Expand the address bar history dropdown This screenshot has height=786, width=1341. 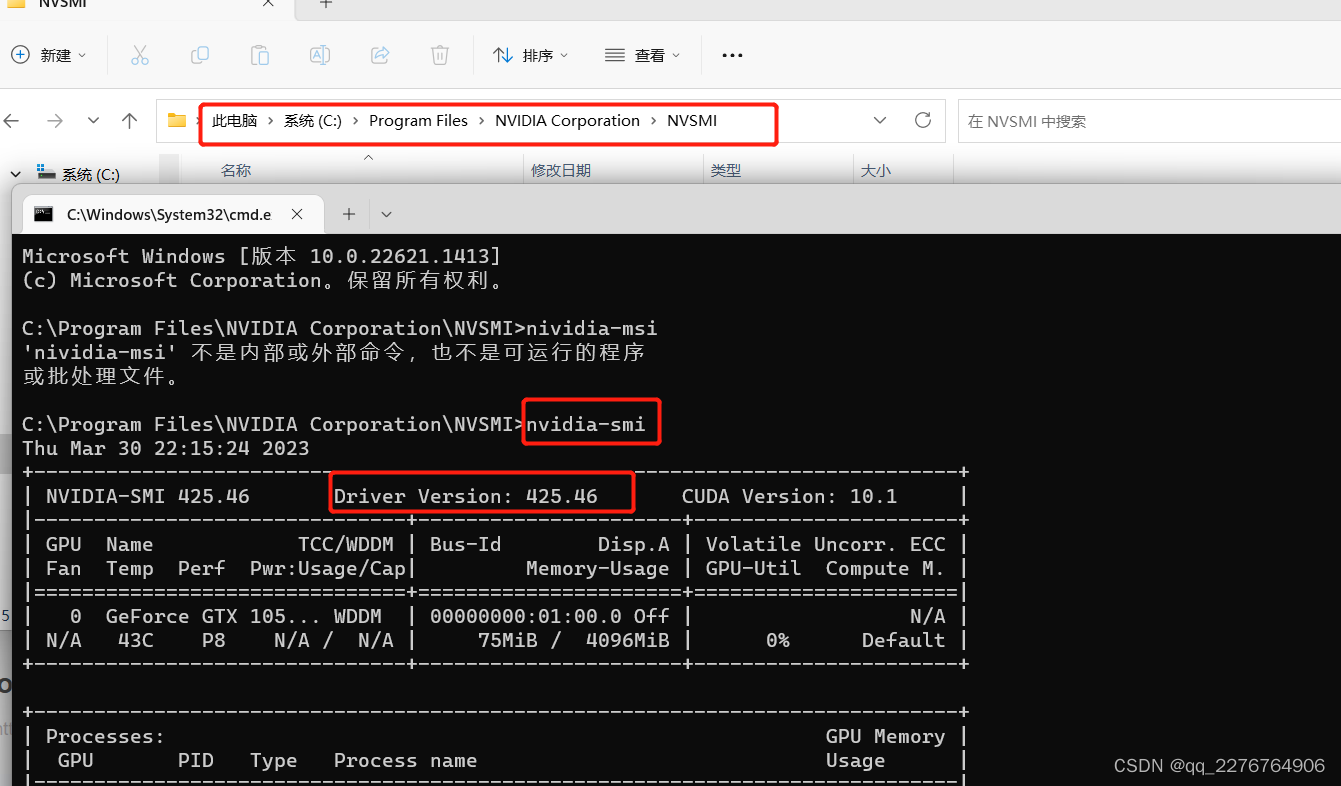[x=880, y=121]
